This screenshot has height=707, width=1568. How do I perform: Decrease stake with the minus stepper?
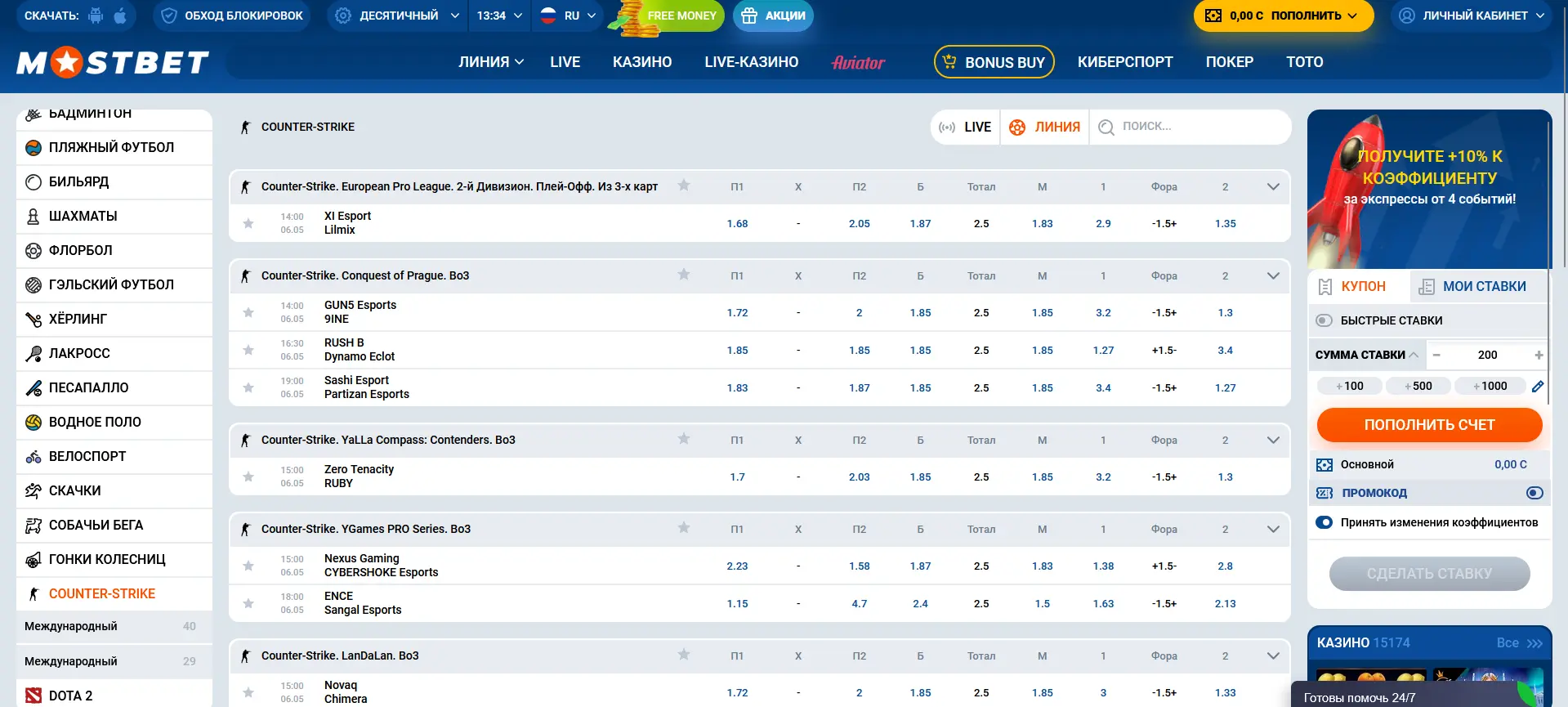pyautogui.click(x=1436, y=355)
